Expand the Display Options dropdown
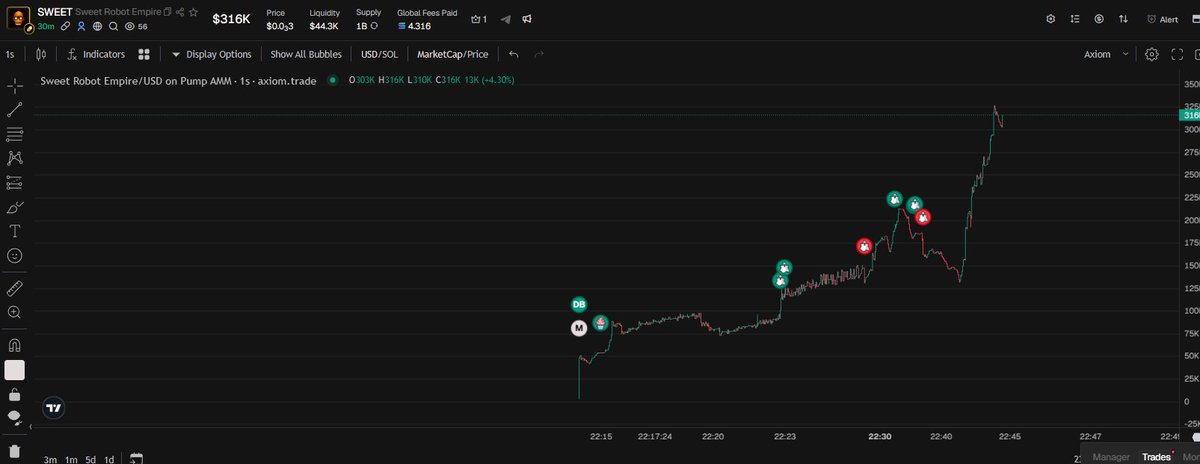1200x464 pixels. click(211, 54)
